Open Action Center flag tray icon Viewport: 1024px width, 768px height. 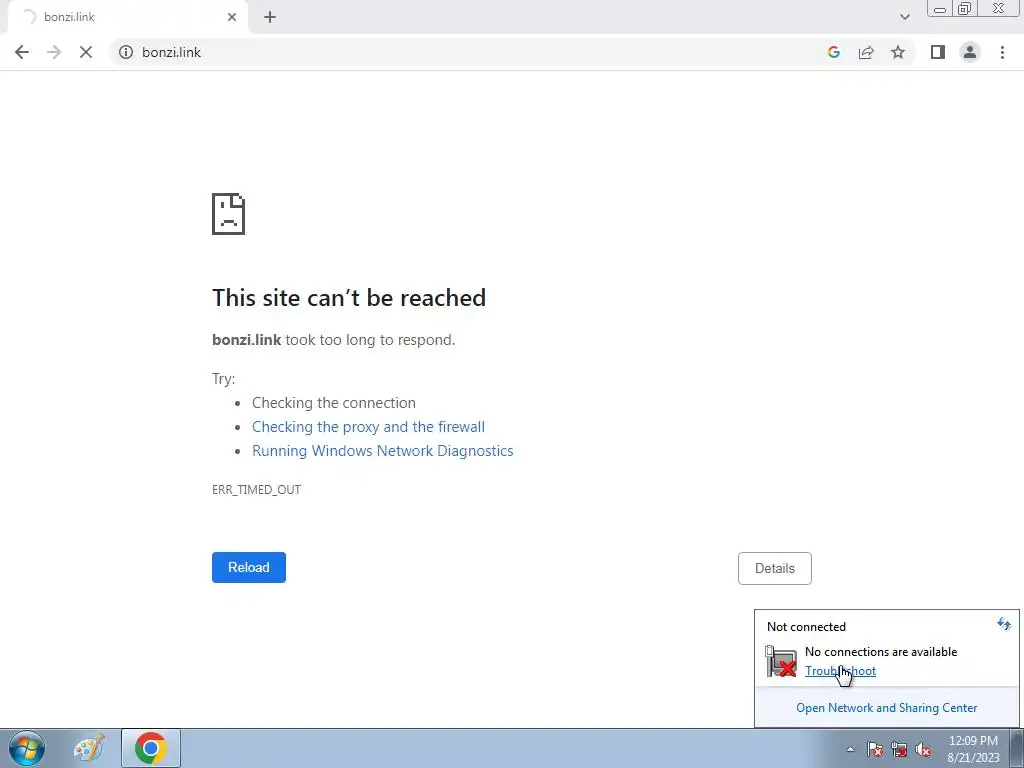[875, 749]
